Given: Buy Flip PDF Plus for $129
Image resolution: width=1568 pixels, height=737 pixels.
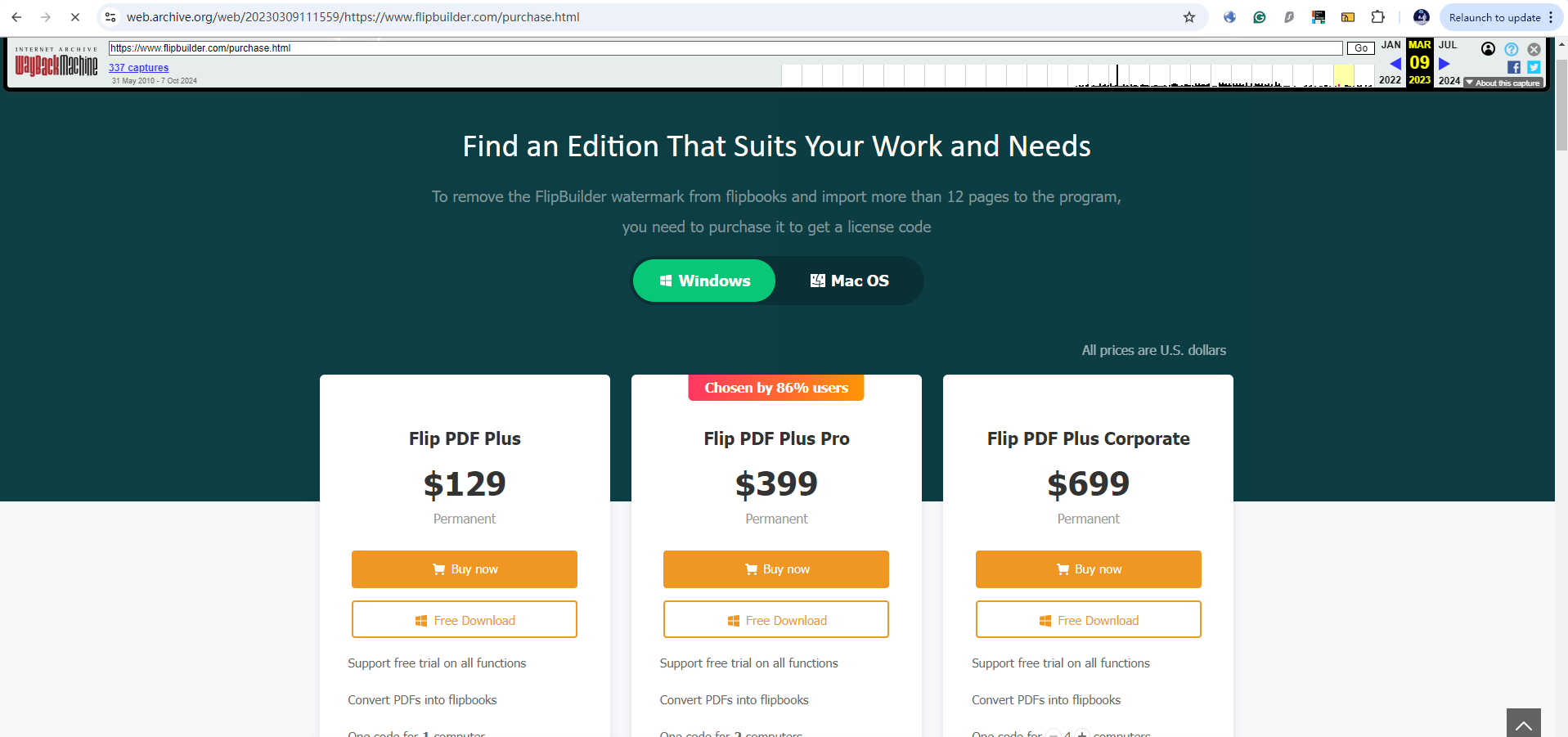Looking at the screenshot, I should pos(465,569).
